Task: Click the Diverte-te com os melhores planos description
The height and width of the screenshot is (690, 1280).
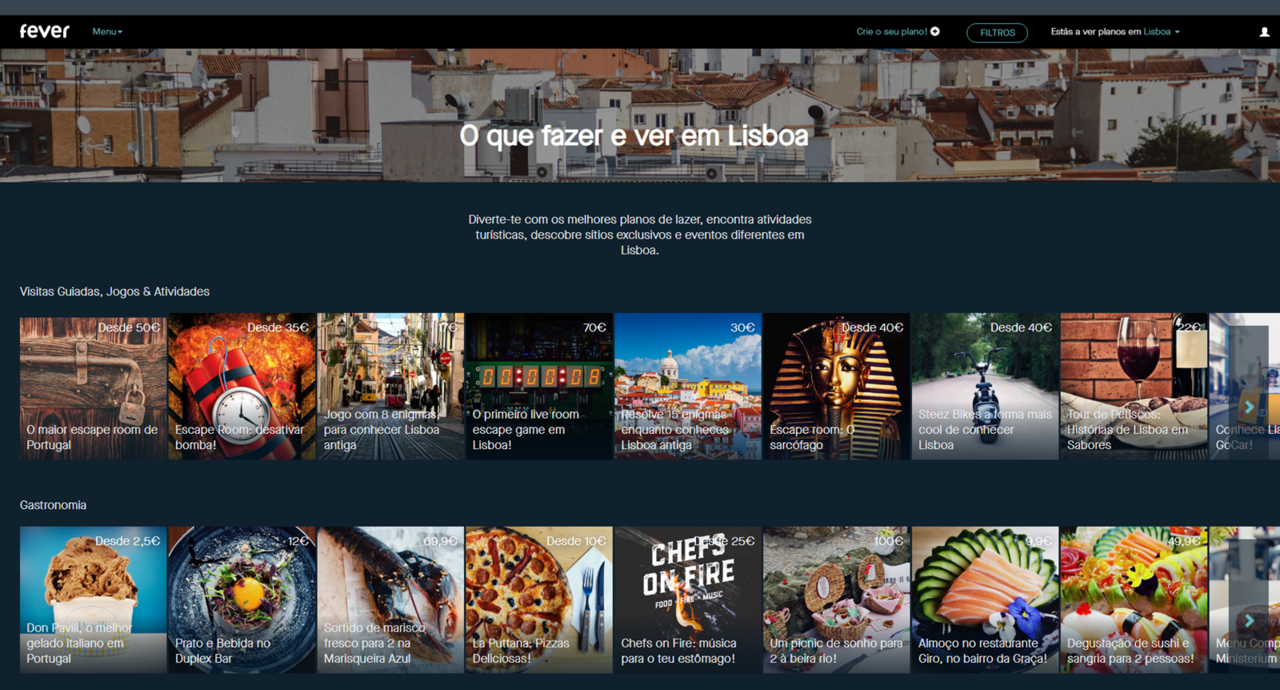Action: tap(640, 235)
